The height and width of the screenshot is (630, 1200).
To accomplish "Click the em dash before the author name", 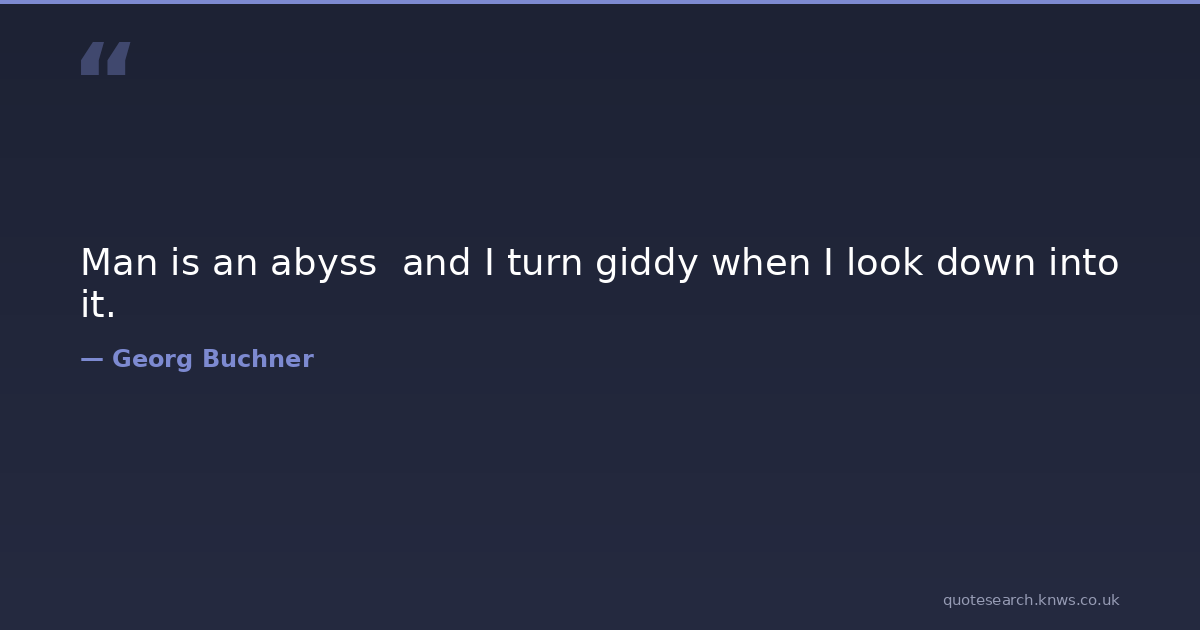I will (x=91, y=359).
